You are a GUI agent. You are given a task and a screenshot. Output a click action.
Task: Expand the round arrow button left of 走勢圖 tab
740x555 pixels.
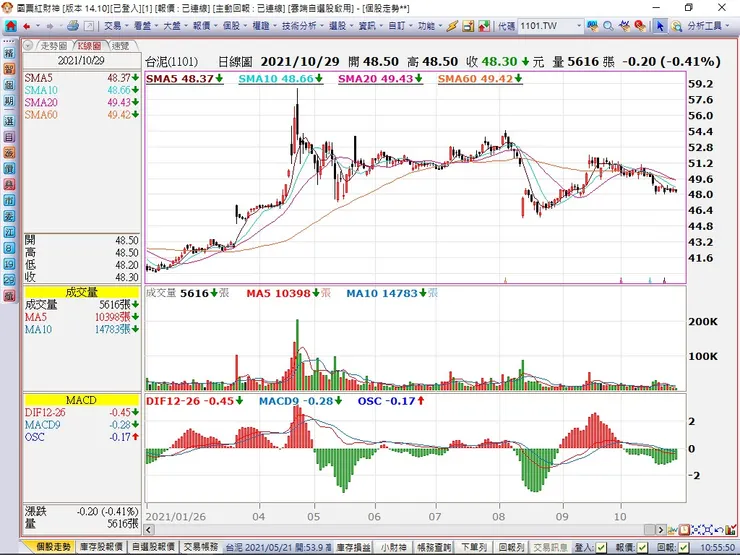pyautogui.click(x=28, y=46)
